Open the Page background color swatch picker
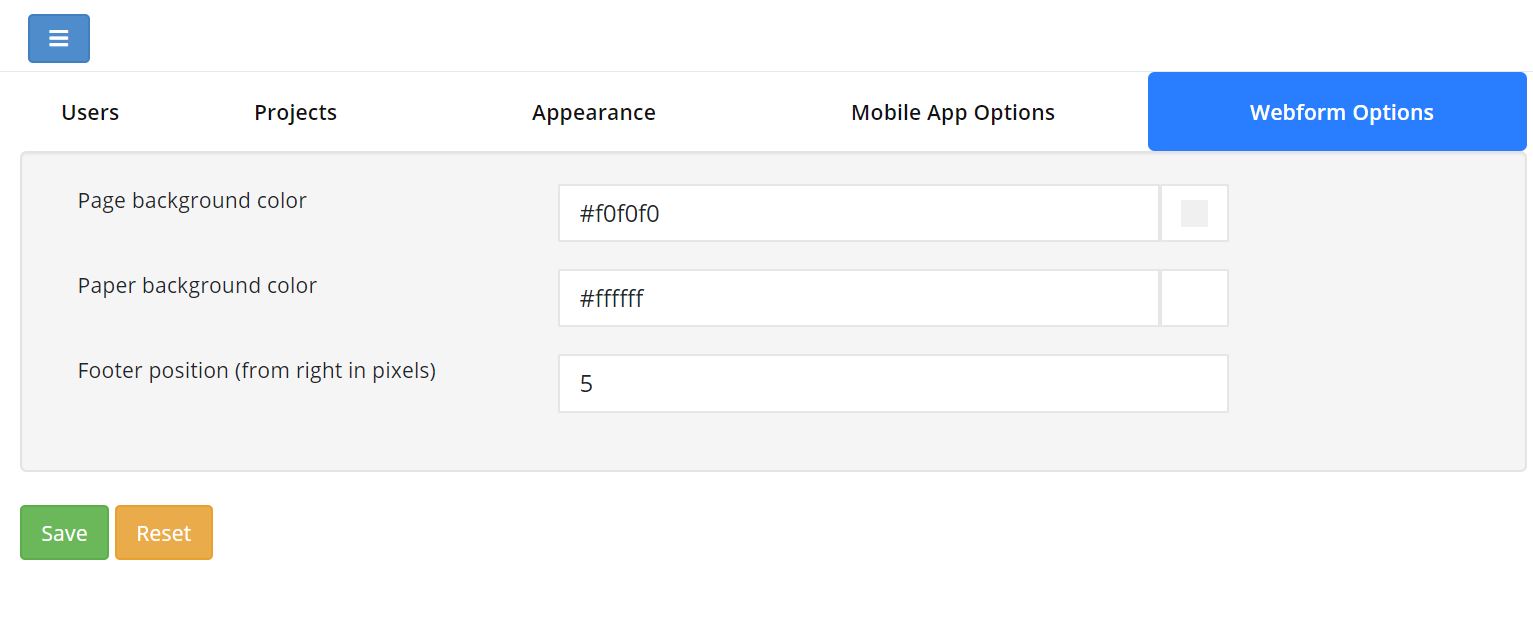This screenshot has width=1533, height=624. pos(1194,213)
